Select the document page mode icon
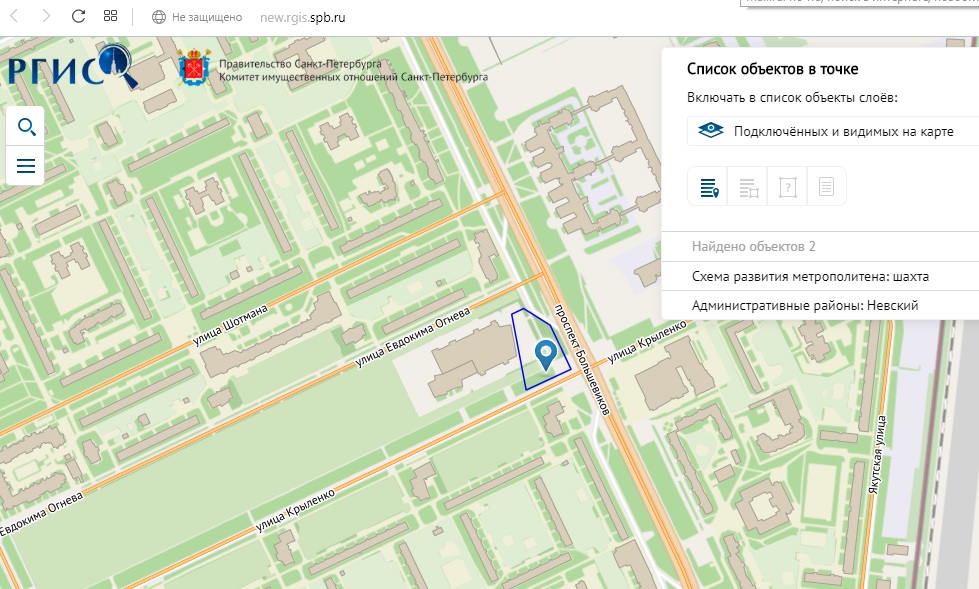Image resolution: width=979 pixels, height=589 pixels. [x=826, y=187]
